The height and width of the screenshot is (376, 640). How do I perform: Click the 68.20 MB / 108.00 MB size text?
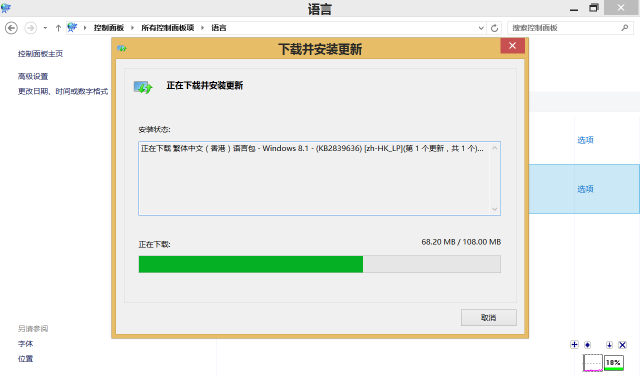(461, 242)
